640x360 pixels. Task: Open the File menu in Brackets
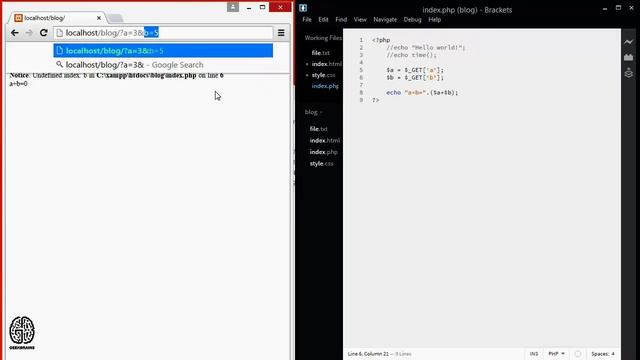point(307,20)
